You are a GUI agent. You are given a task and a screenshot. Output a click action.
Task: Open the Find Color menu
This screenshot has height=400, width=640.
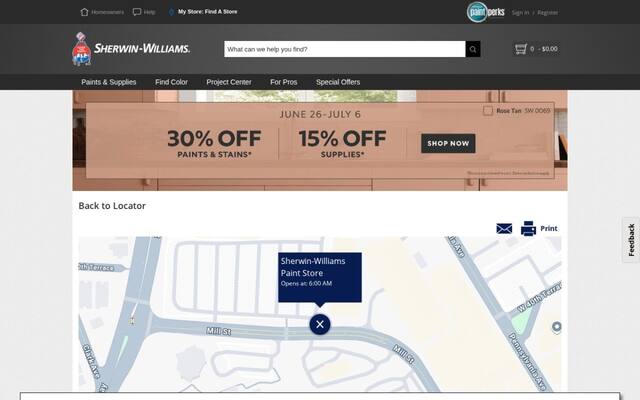click(x=171, y=82)
